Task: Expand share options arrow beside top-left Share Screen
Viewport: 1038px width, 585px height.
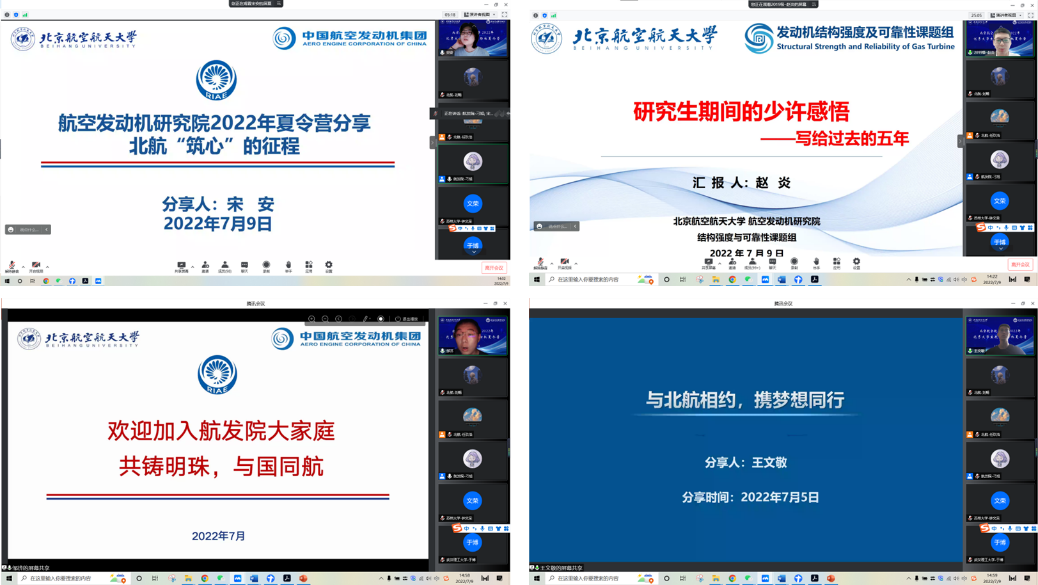Action: 190,264
